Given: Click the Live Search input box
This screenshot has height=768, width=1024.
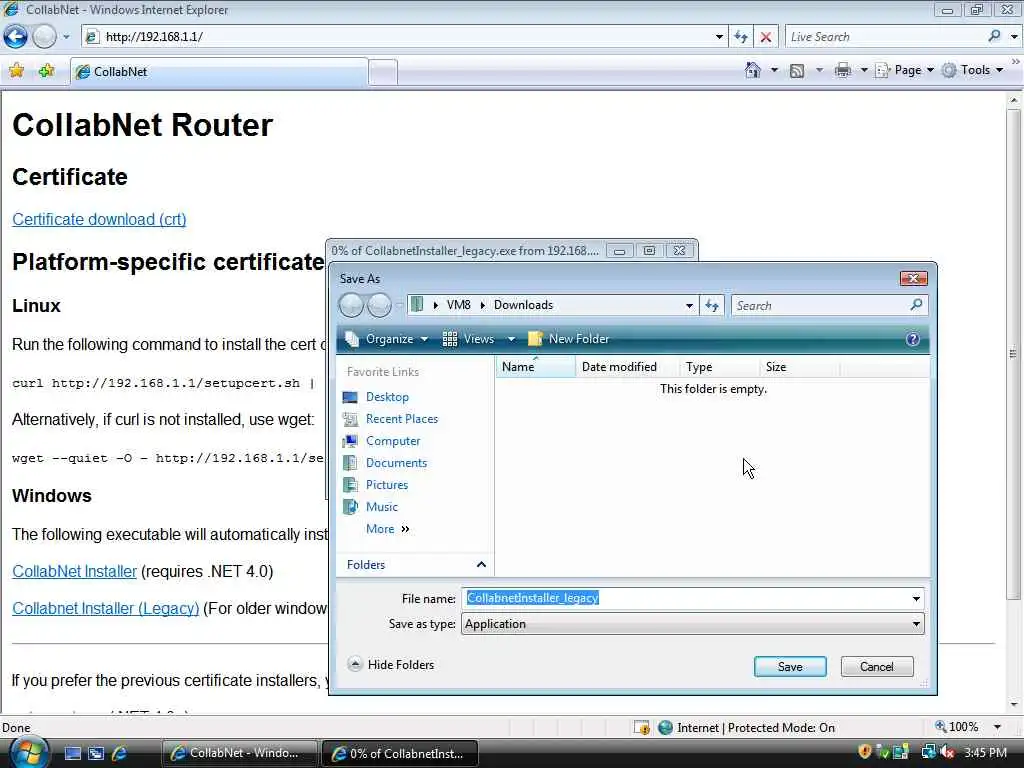Looking at the screenshot, I should click(x=885, y=37).
